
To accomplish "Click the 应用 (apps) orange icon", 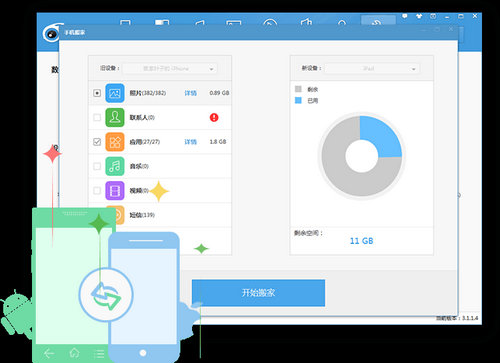I will 115,142.
